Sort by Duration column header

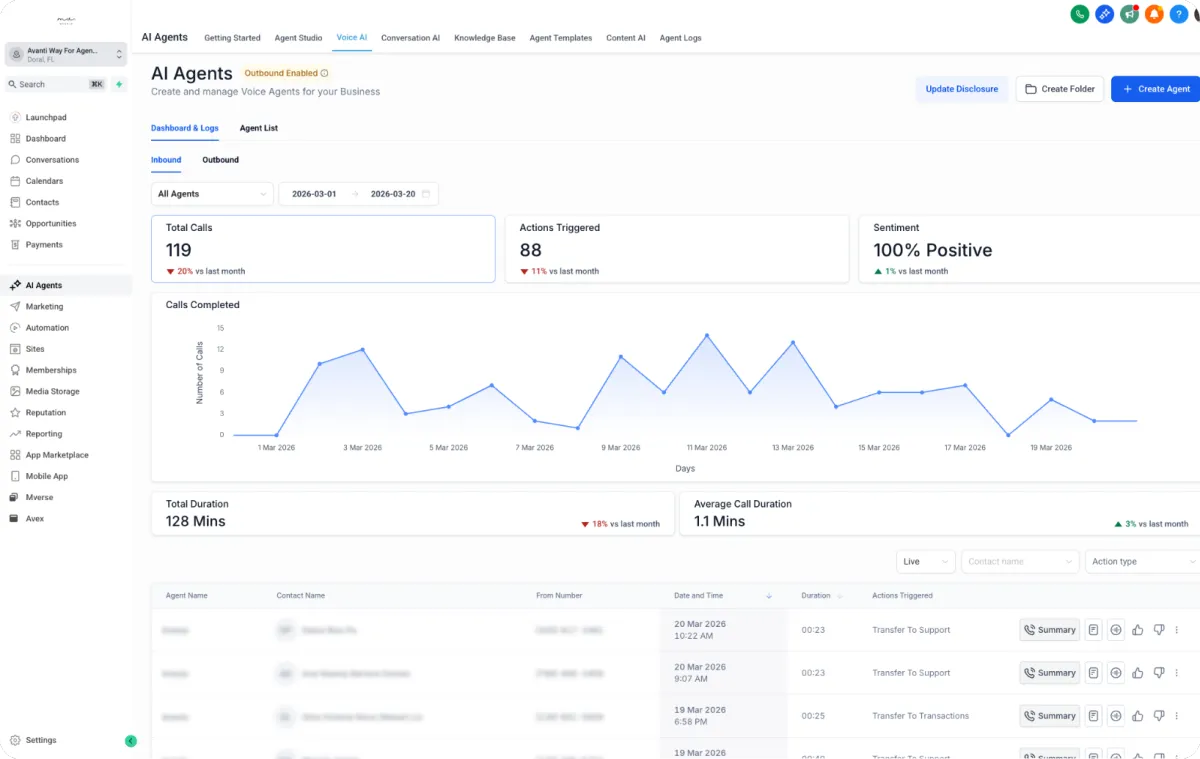pos(821,596)
